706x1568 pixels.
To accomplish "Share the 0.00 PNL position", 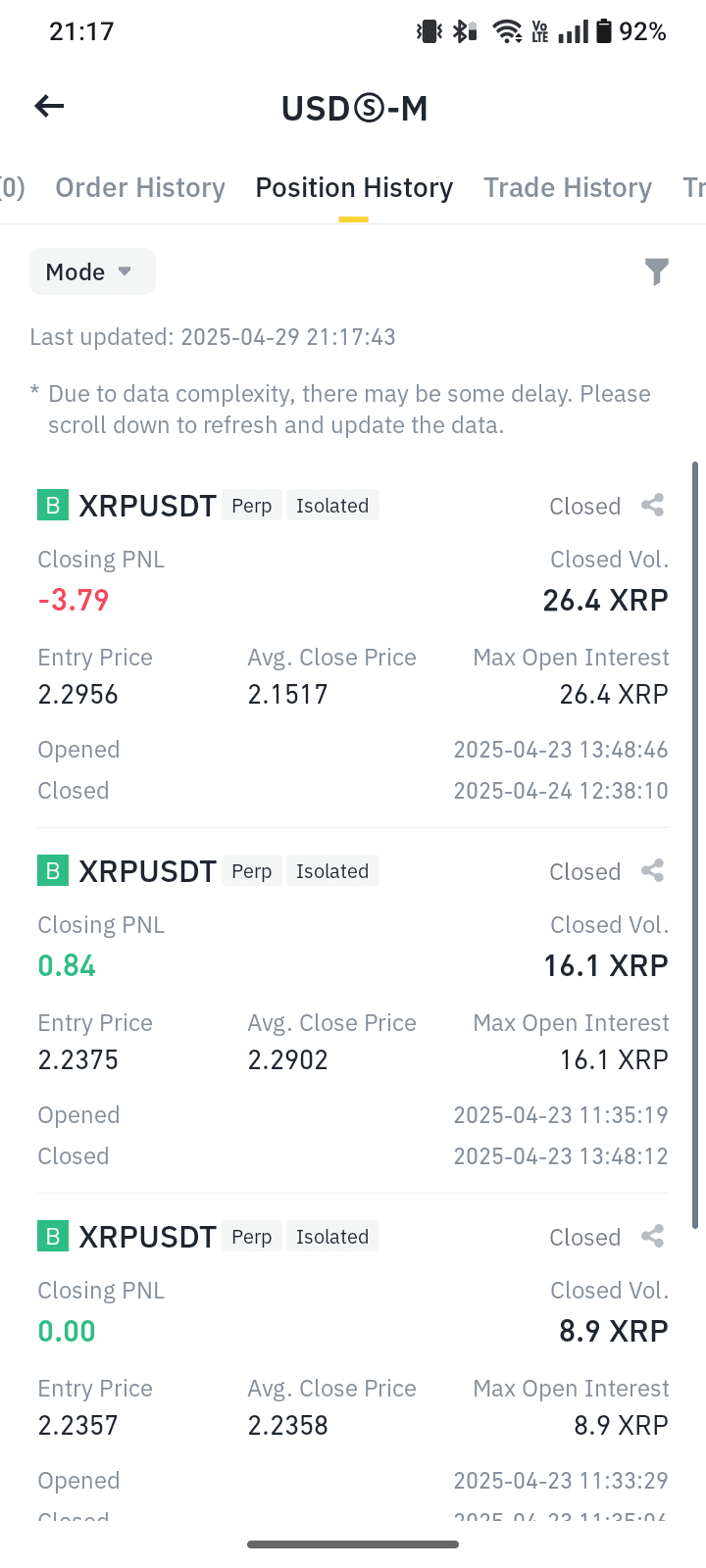I will point(653,1237).
